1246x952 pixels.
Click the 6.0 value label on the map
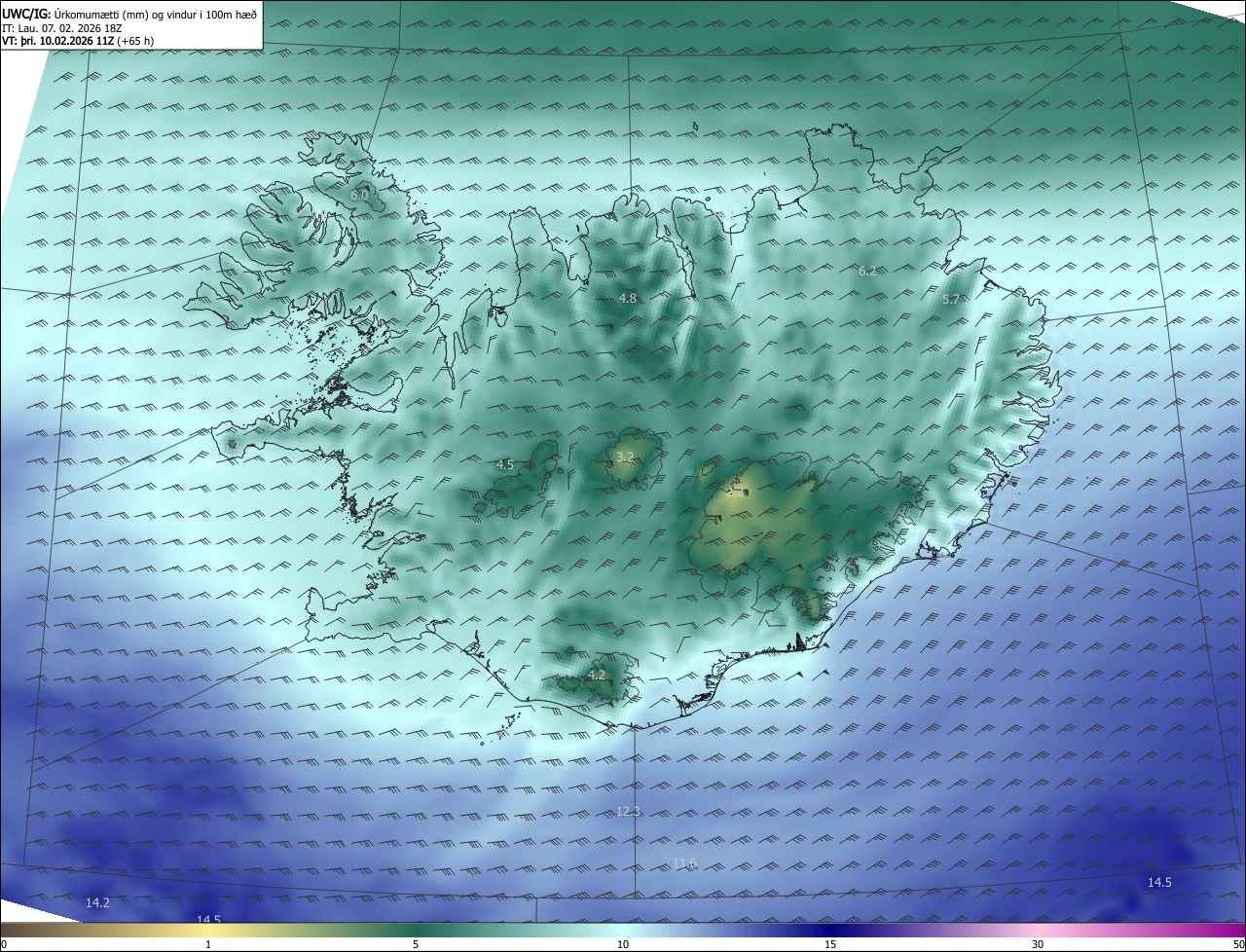click(359, 195)
